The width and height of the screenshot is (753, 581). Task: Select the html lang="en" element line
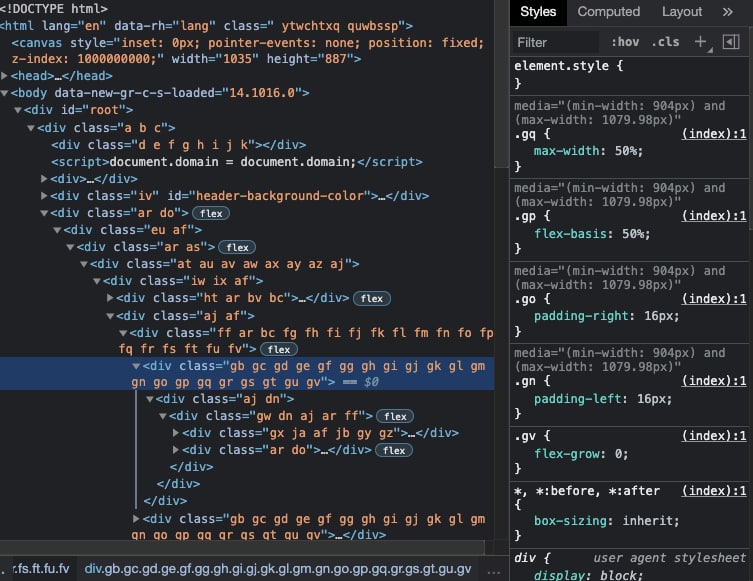coord(206,26)
